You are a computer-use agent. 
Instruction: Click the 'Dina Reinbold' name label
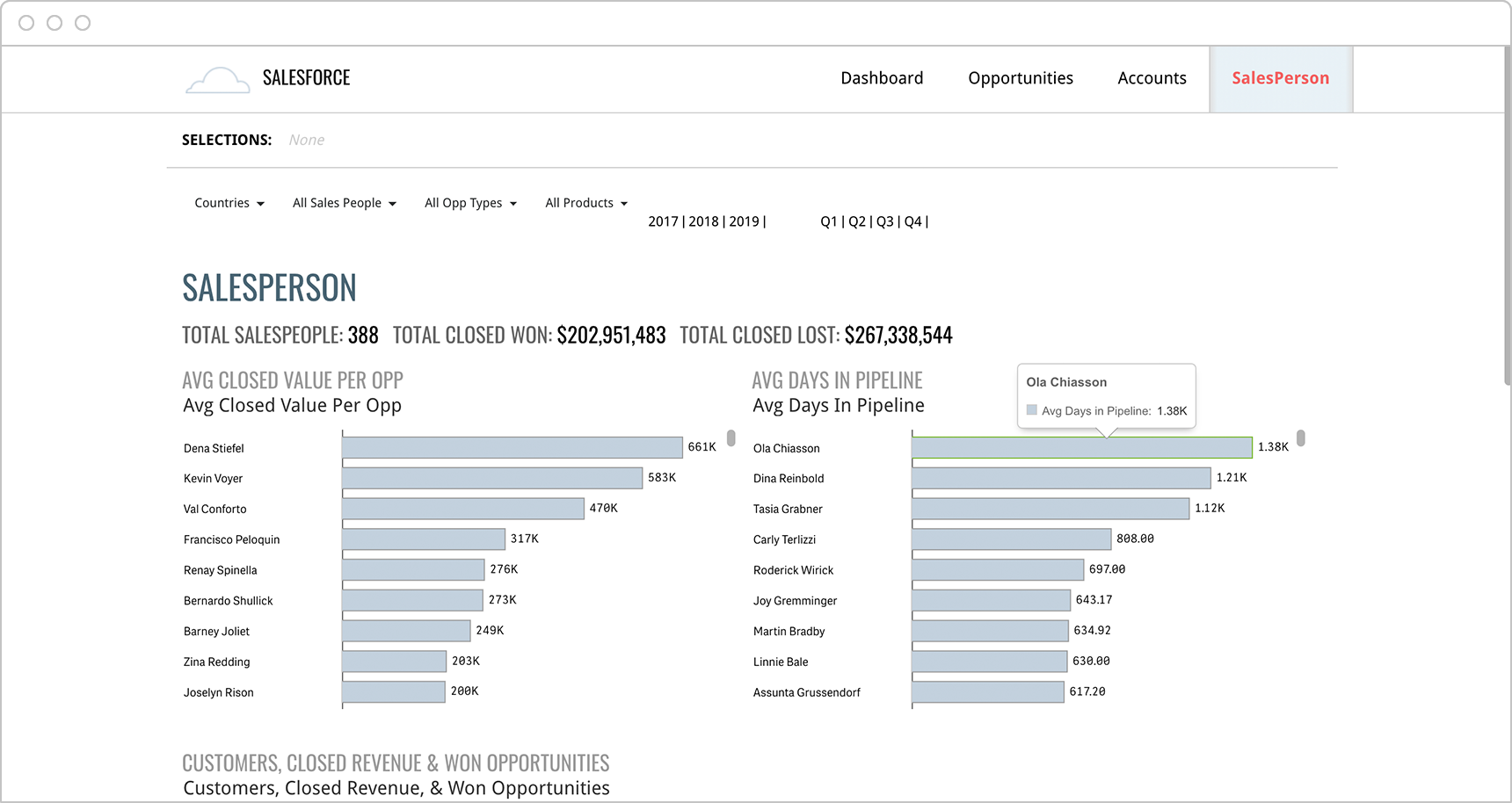789,479
